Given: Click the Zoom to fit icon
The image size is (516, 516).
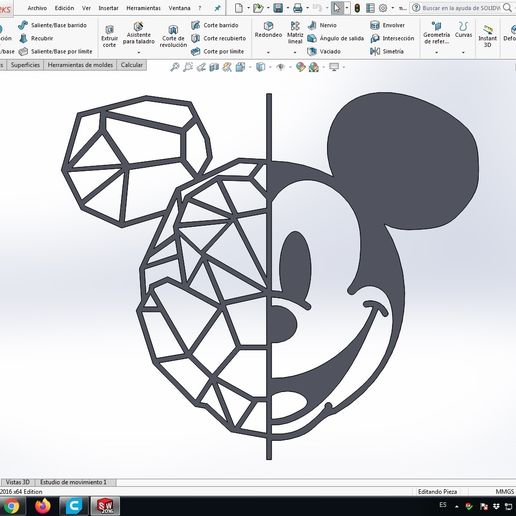Looking at the screenshot, I should click(175, 67).
